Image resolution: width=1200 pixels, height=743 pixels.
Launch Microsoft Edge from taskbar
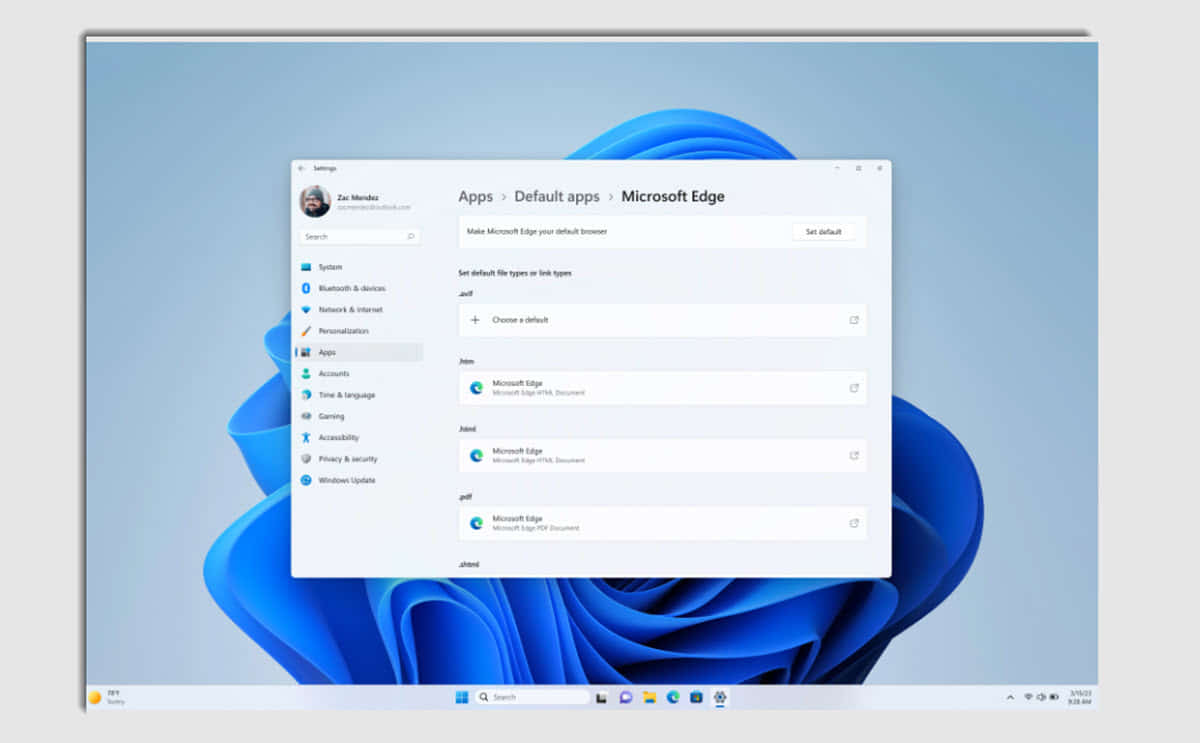[x=673, y=697]
